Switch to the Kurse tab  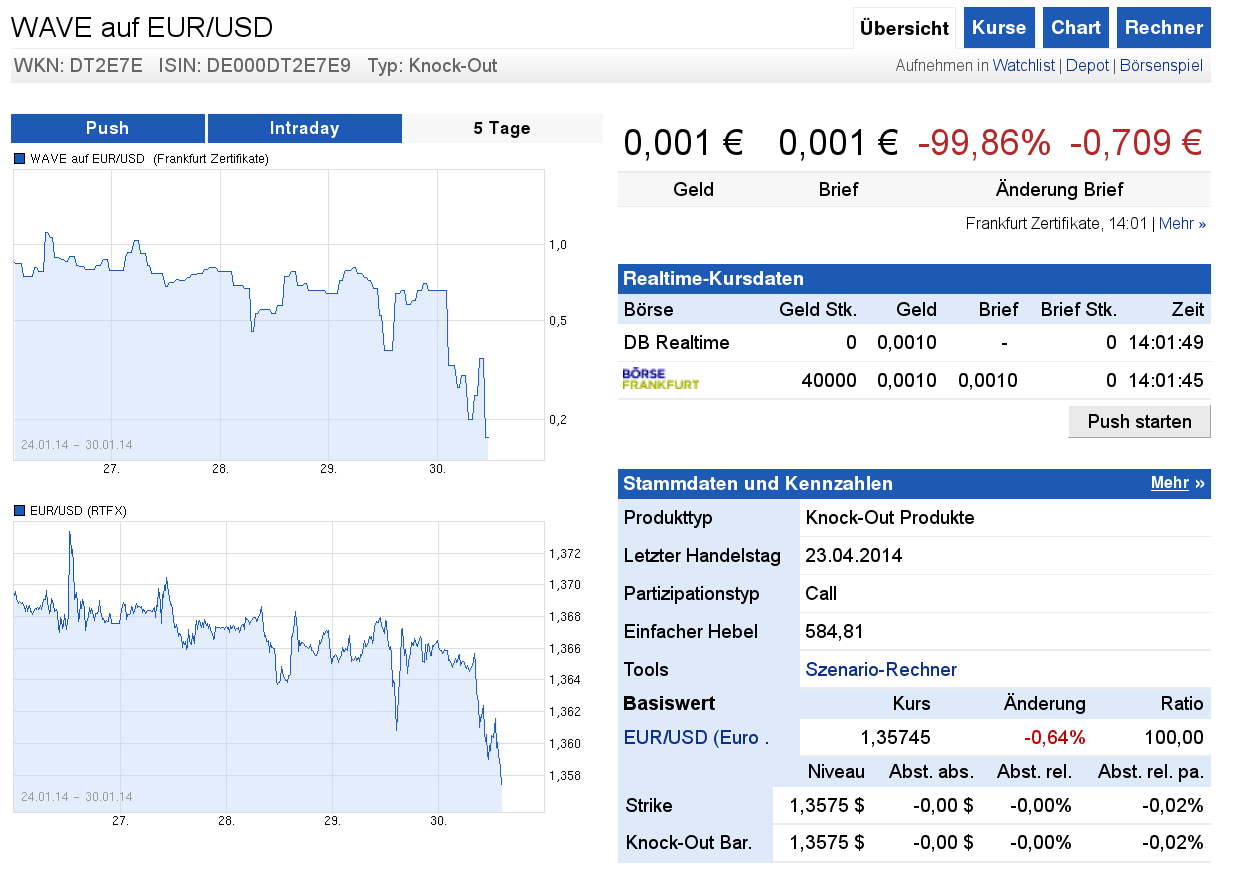(x=999, y=27)
